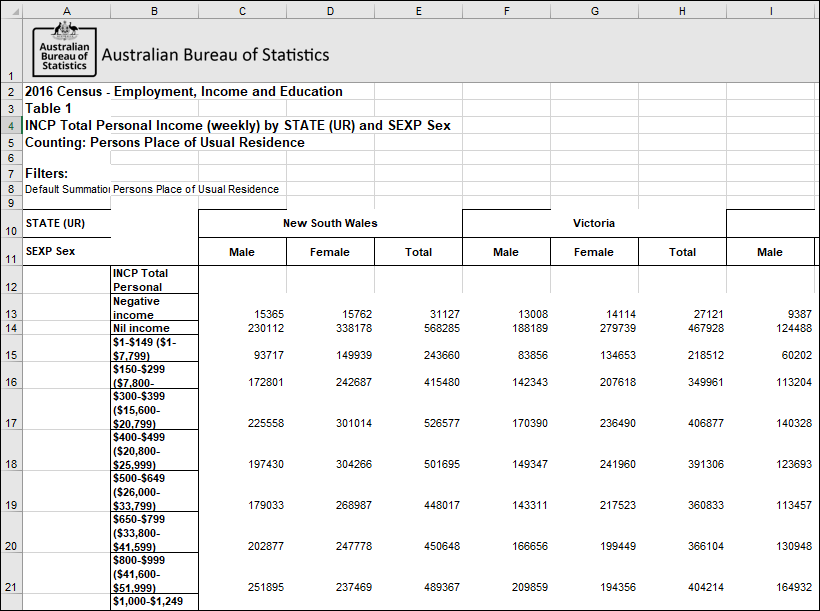Select row 10 header

11,223
